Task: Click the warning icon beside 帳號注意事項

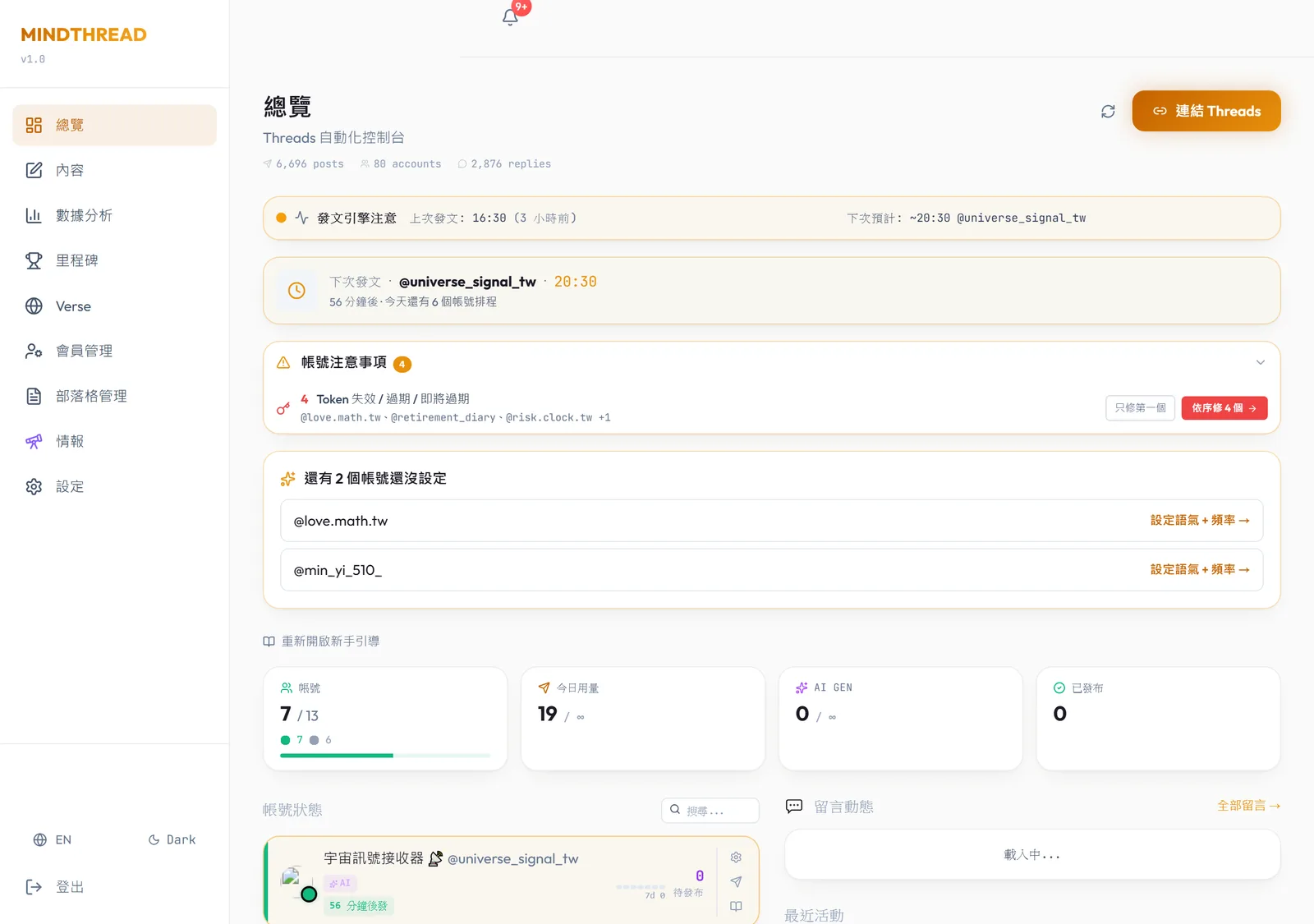Action: coord(283,362)
